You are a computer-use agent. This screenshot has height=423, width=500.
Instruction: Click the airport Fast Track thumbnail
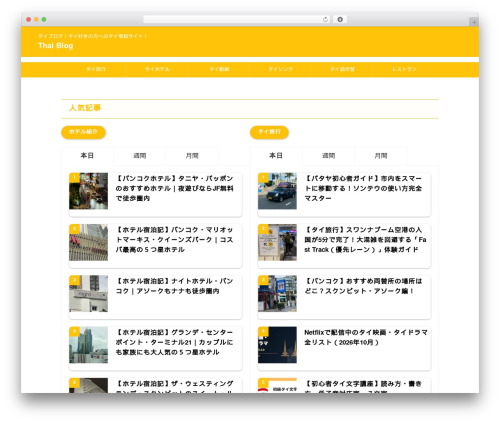coord(277,242)
